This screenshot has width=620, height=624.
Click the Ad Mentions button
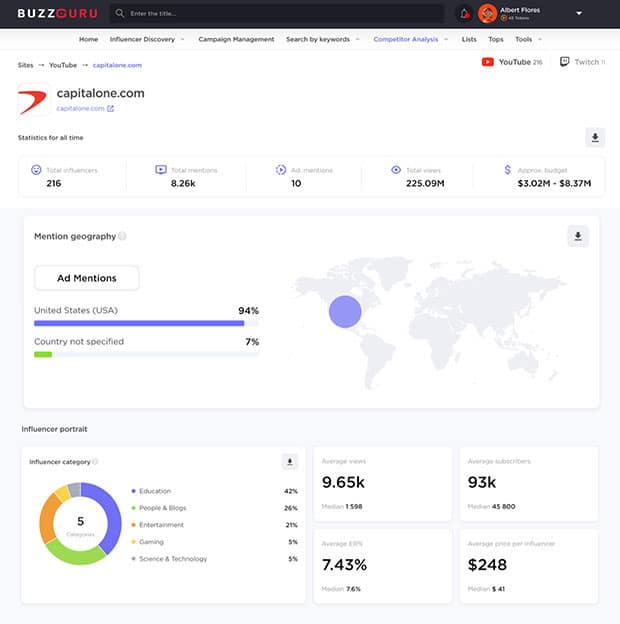pos(87,278)
